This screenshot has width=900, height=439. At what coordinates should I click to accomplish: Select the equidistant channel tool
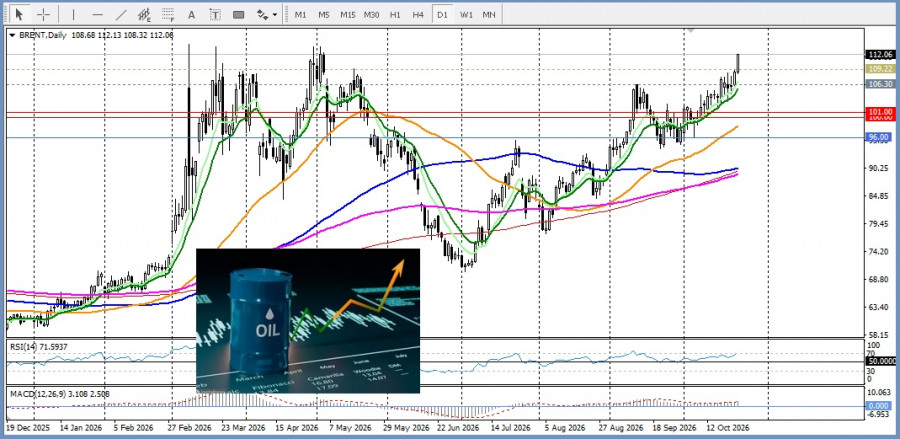[x=144, y=14]
